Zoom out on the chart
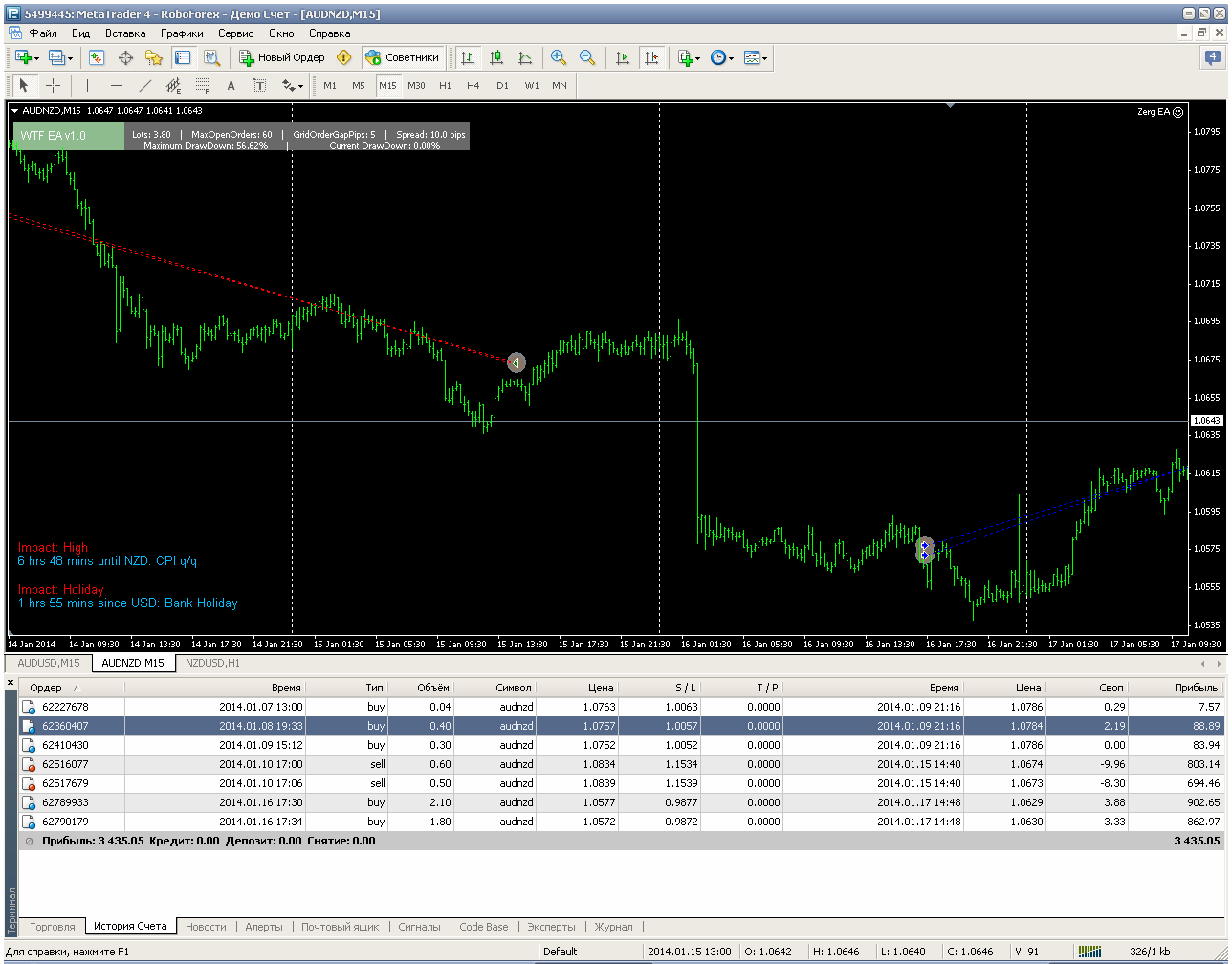 tap(587, 57)
